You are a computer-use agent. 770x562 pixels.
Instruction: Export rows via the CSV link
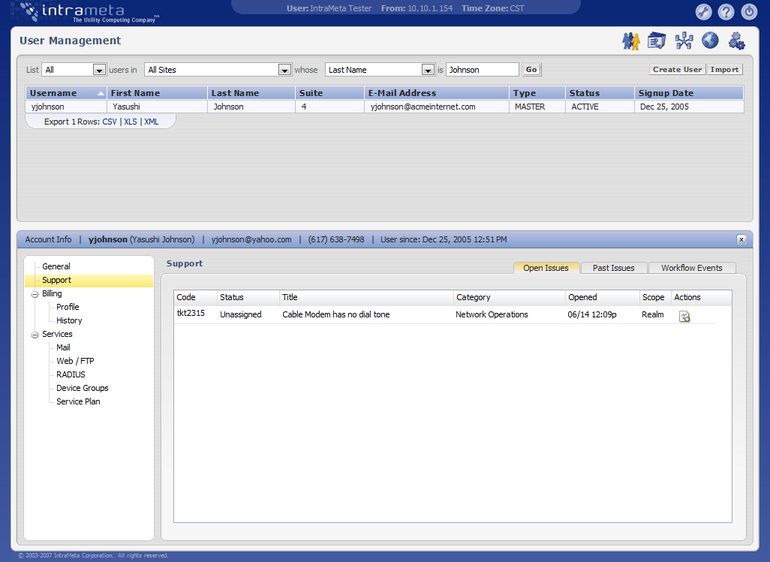(x=109, y=121)
